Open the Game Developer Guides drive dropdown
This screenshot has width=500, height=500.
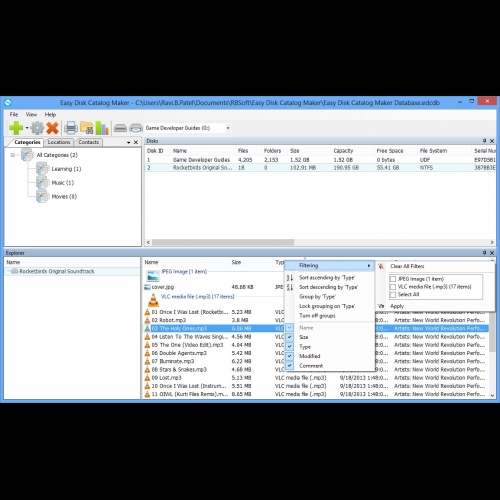[228, 128]
